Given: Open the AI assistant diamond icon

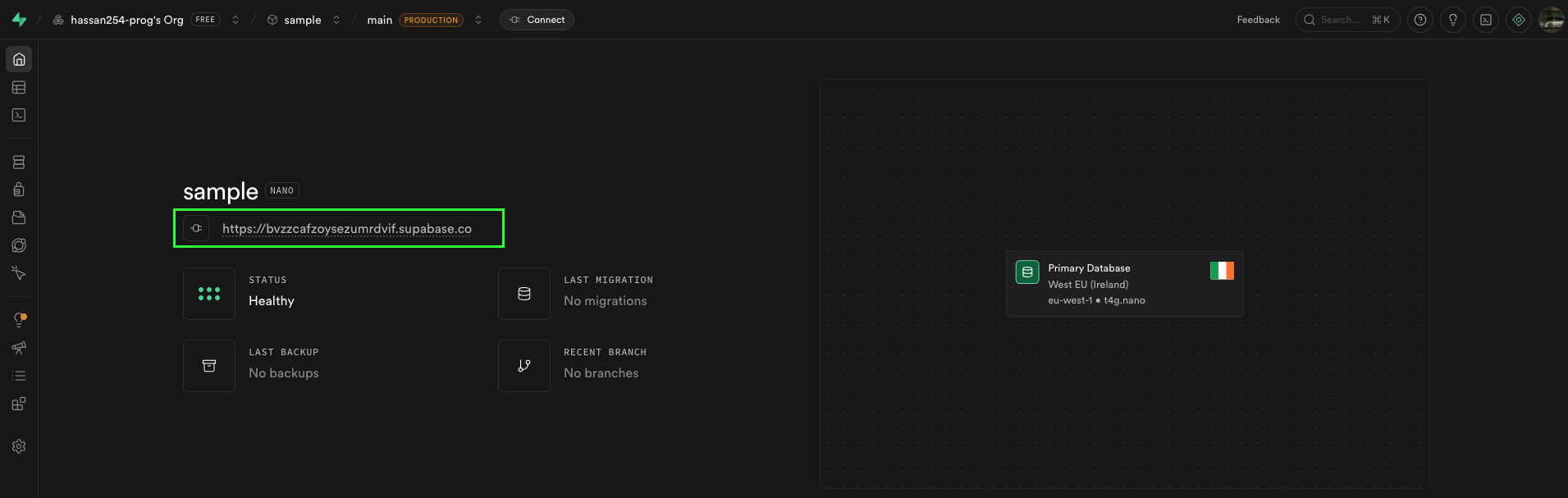Looking at the screenshot, I should coord(1519,20).
